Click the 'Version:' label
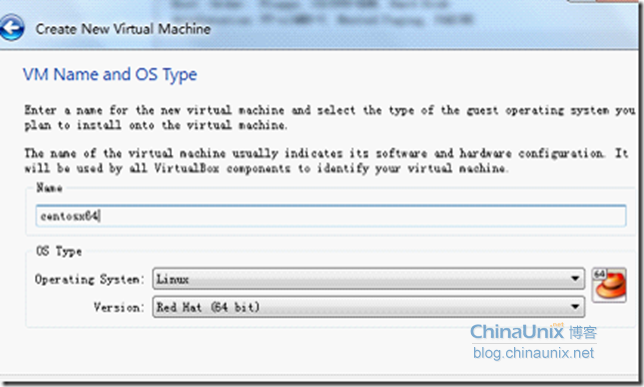 [x=119, y=307]
